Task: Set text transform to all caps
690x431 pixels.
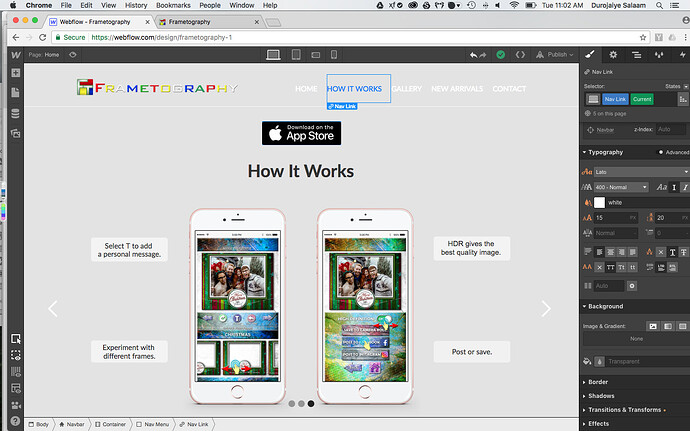Action: tap(610, 267)
